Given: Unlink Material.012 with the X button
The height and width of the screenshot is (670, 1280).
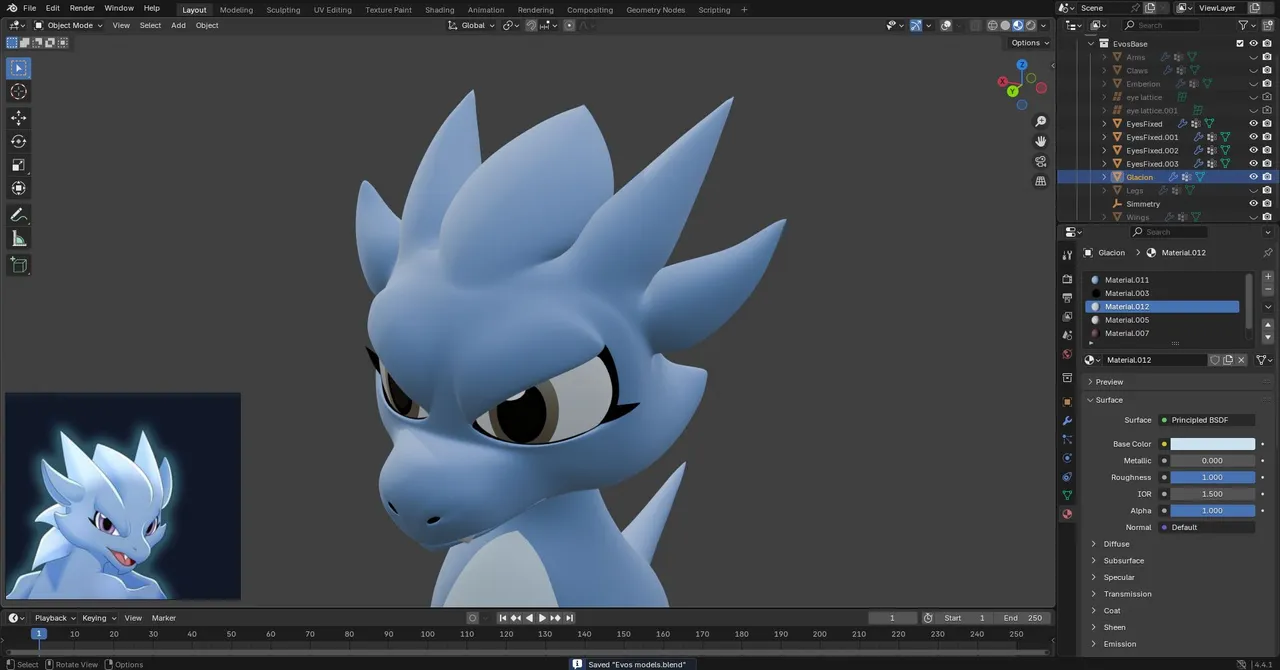Looking at the screenshot, I should coord(1242,360).
